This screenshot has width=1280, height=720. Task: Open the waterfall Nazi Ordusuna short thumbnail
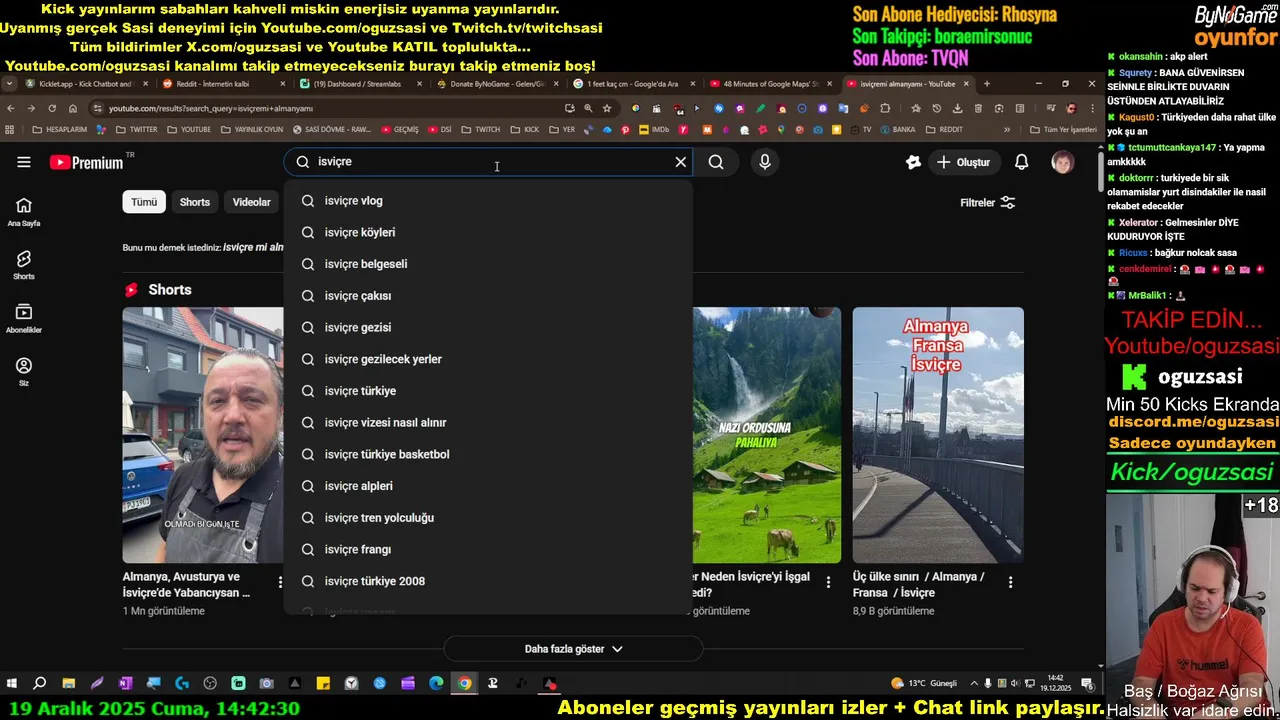click(767, 435)
